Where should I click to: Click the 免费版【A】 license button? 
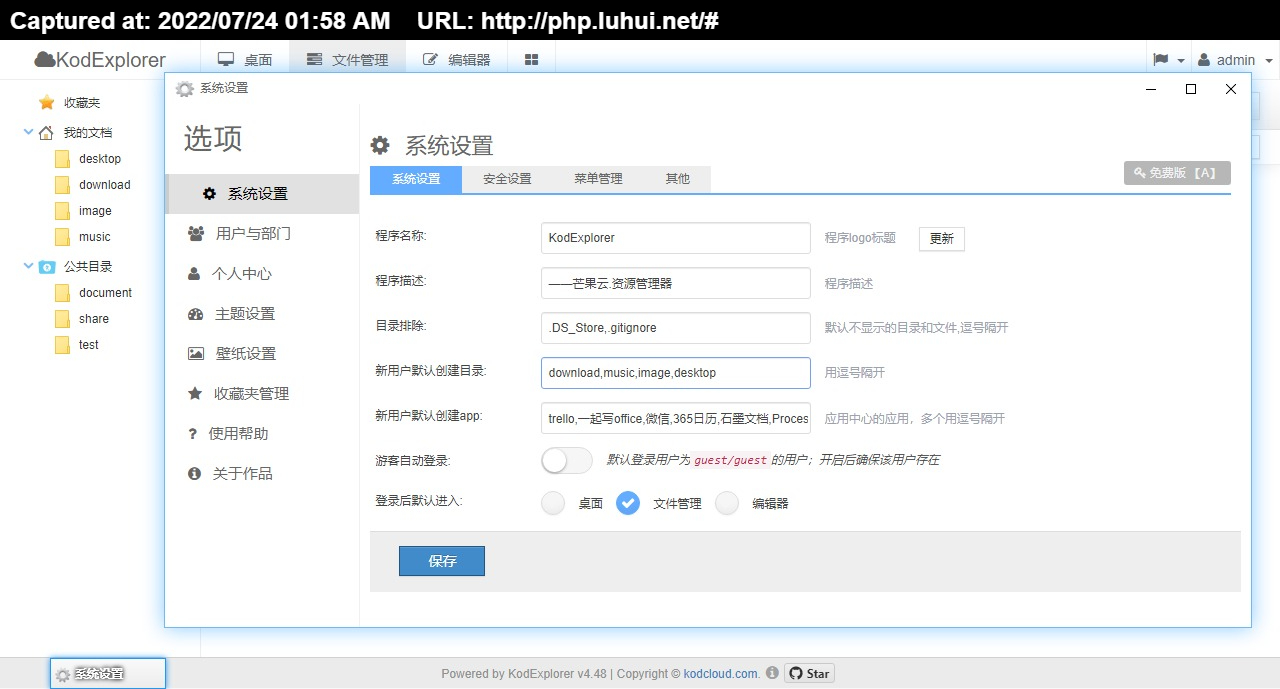point(1177,173)
